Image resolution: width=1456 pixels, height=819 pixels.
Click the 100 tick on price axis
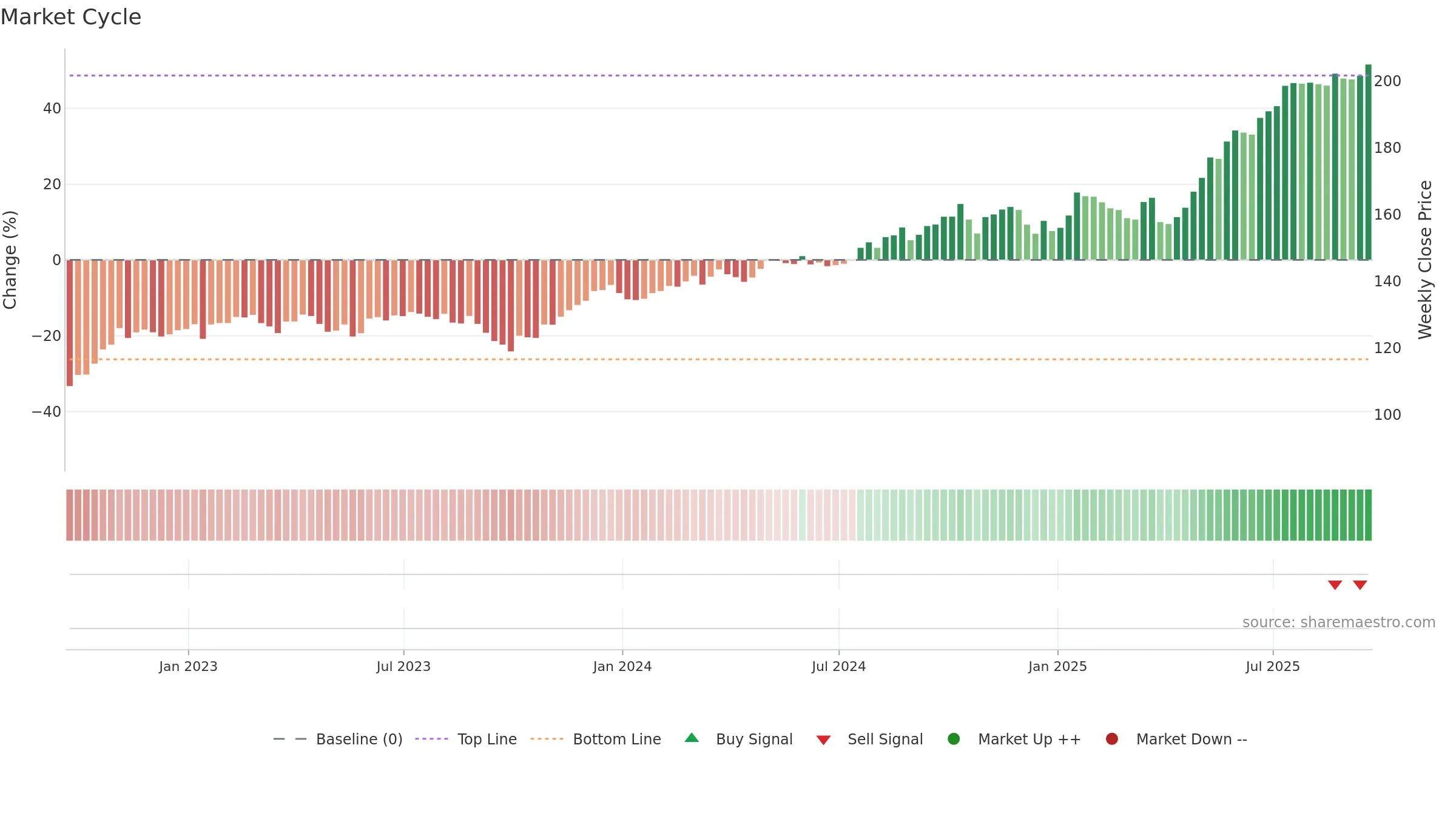pyautogui.click(x=1387, y=415)
